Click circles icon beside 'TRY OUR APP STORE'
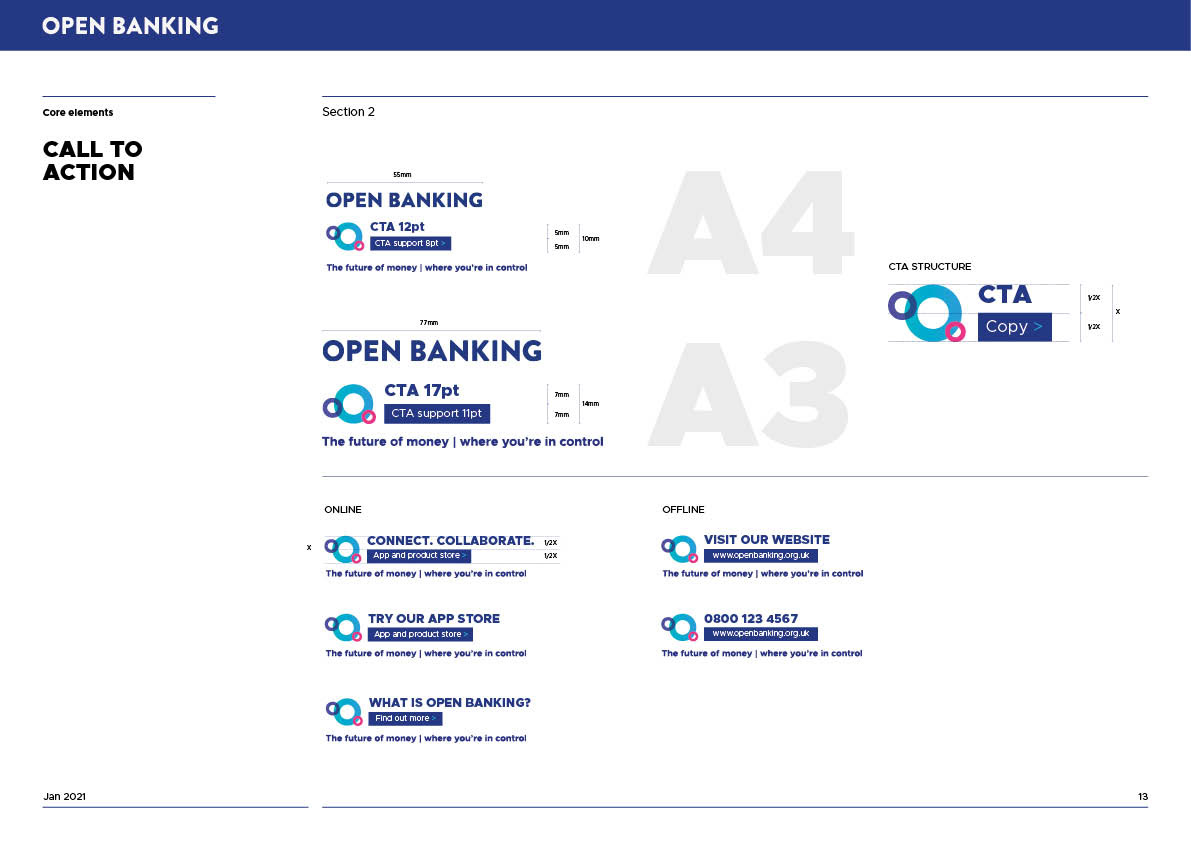Viewport: 1191px width, 842px height. point(343,628)
